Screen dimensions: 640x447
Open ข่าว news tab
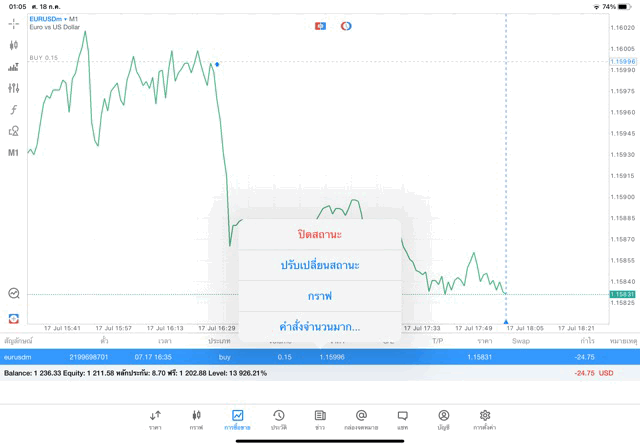click(320, 419)
